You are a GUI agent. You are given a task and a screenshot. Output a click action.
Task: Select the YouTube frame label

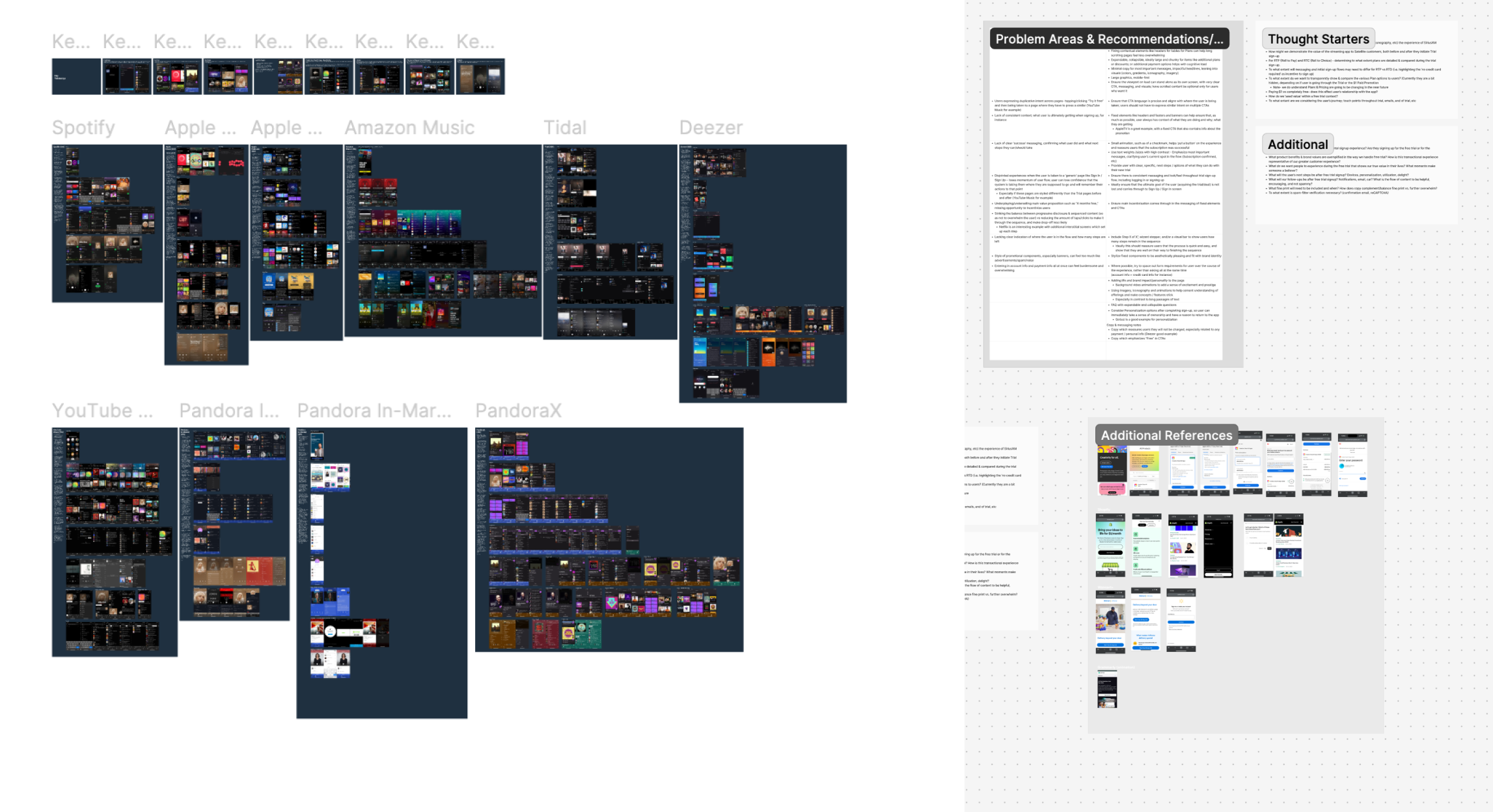[x=102, y=411]
